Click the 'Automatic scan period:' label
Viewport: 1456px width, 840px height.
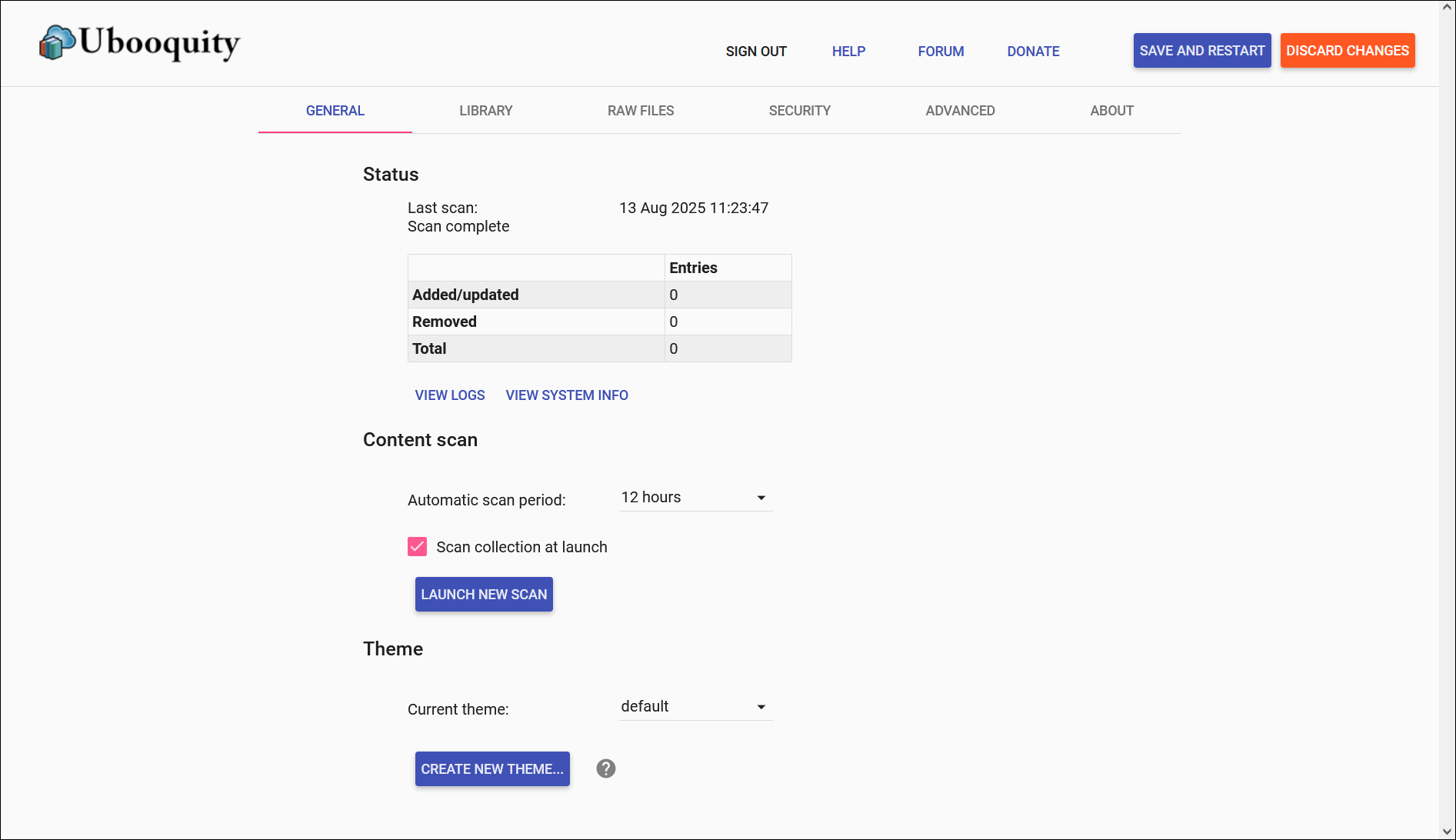[487, 500]
